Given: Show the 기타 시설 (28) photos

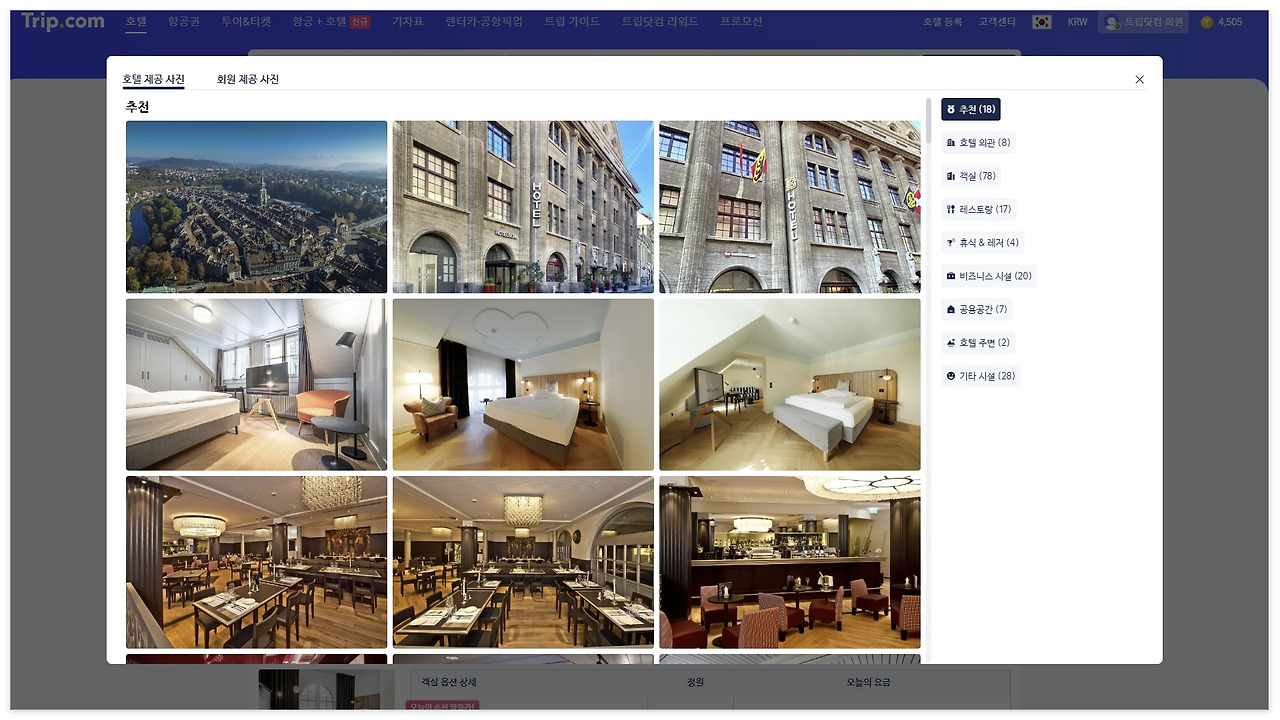Looking at the screenshot, I should coord(981,376).
